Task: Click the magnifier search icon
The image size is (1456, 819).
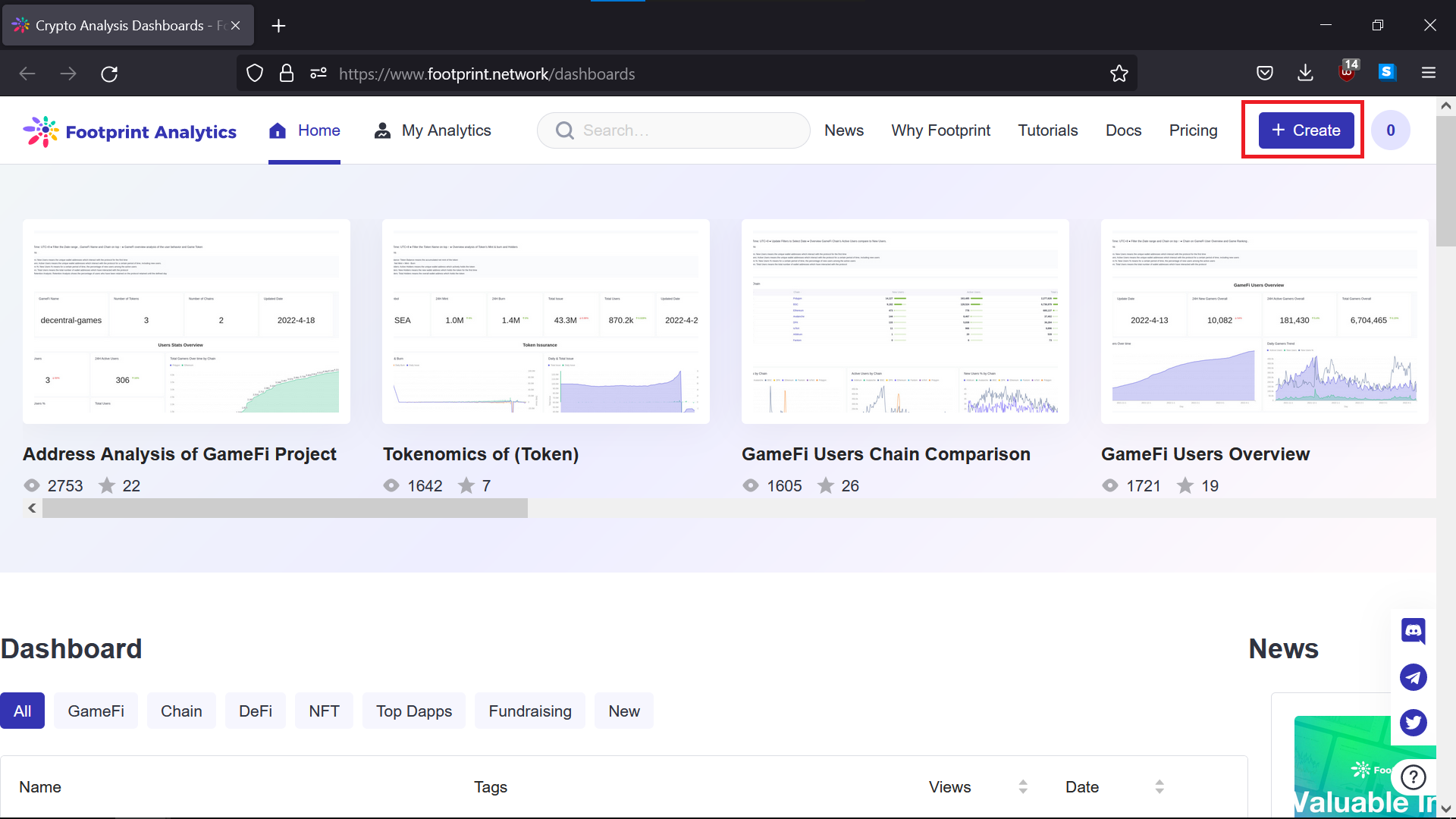Action: pos(564,130)
